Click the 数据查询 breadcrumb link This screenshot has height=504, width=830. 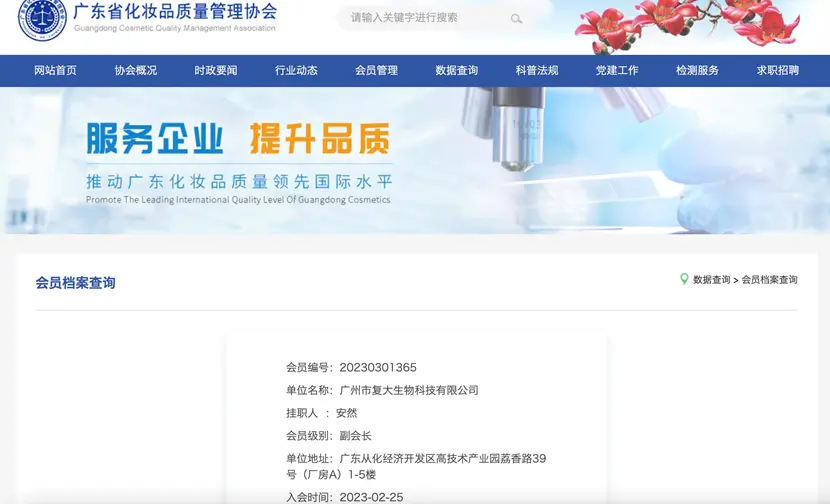pos(711,280)
